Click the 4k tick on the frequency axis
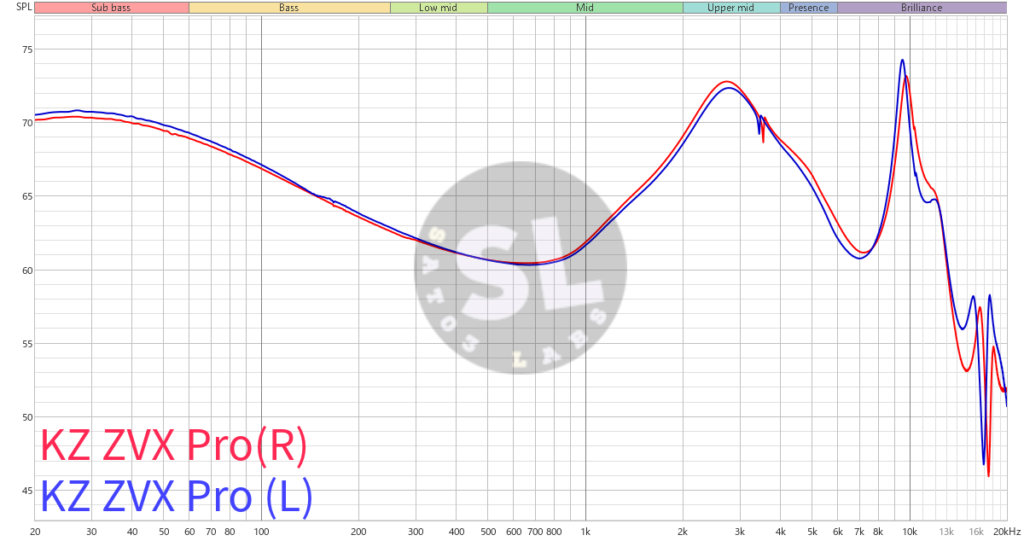The image size is (1024, 541). pyautogui.click(x=780, y=532)
